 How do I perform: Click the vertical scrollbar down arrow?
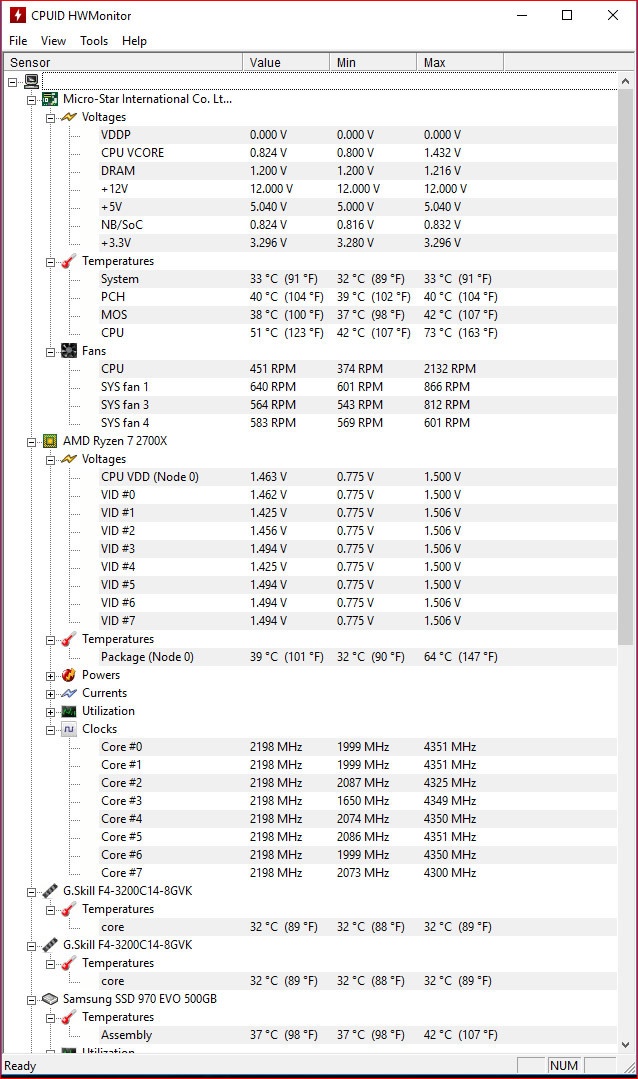pyautogui.click(x=627, y=1044)
